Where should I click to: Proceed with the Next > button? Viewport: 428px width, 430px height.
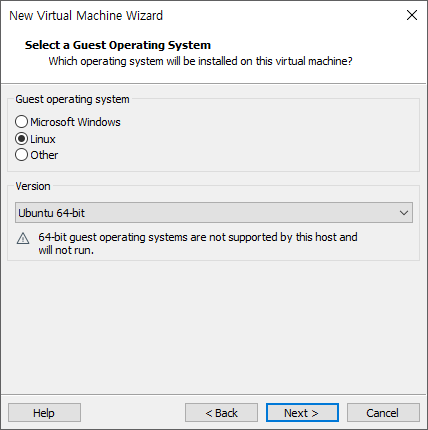tap(302, 413)
